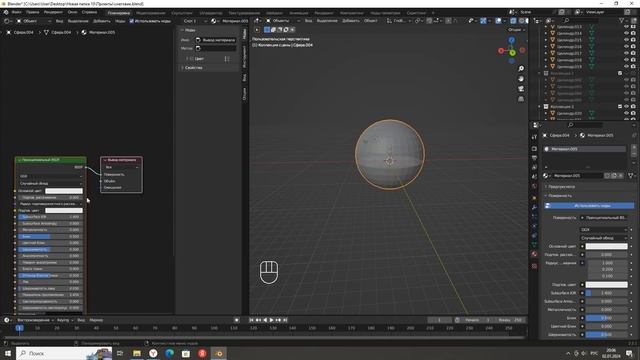Toggle camera view with the camera gizmo
The image size is (640, 360).
point(521,89)
